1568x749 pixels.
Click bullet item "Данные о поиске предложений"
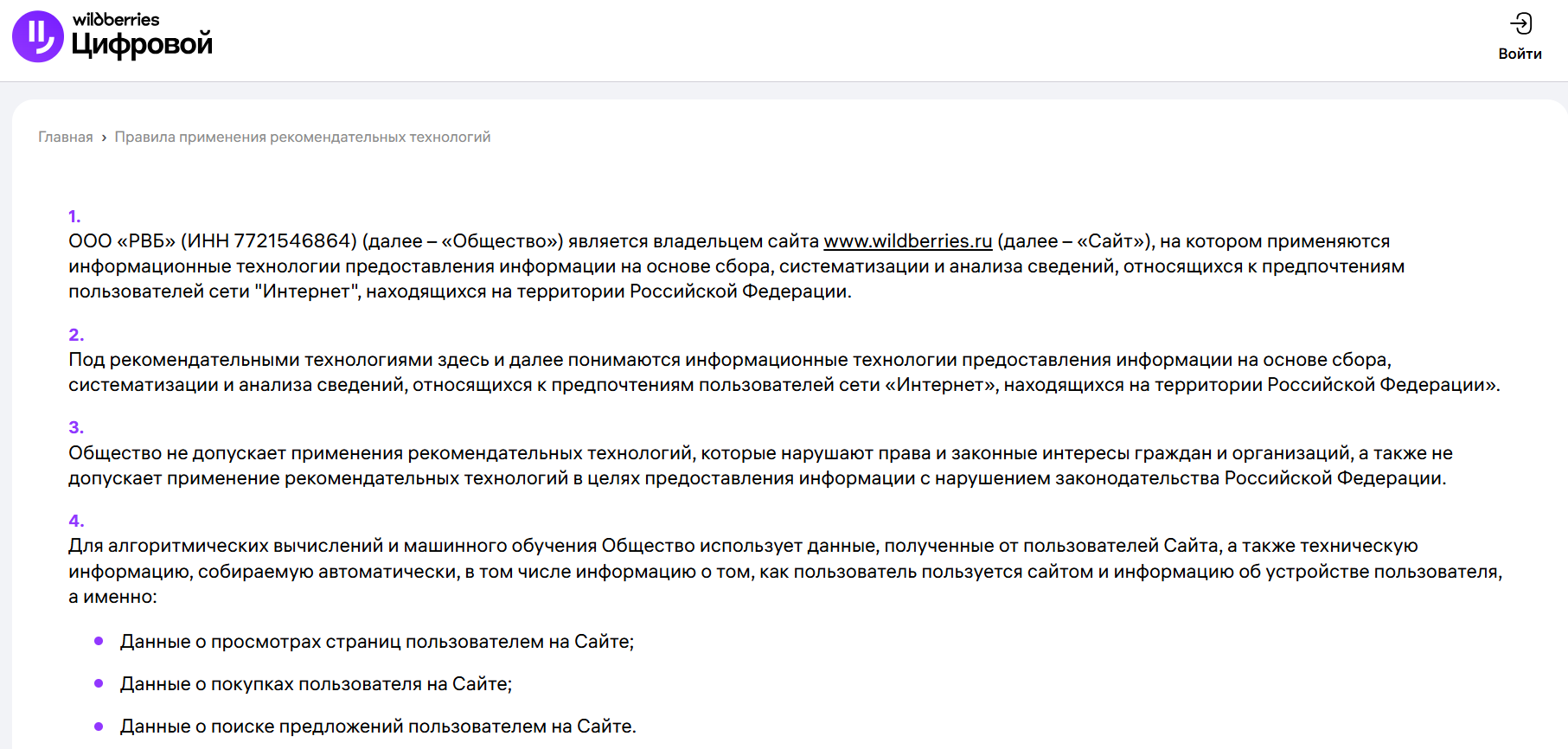coord(377,727)
